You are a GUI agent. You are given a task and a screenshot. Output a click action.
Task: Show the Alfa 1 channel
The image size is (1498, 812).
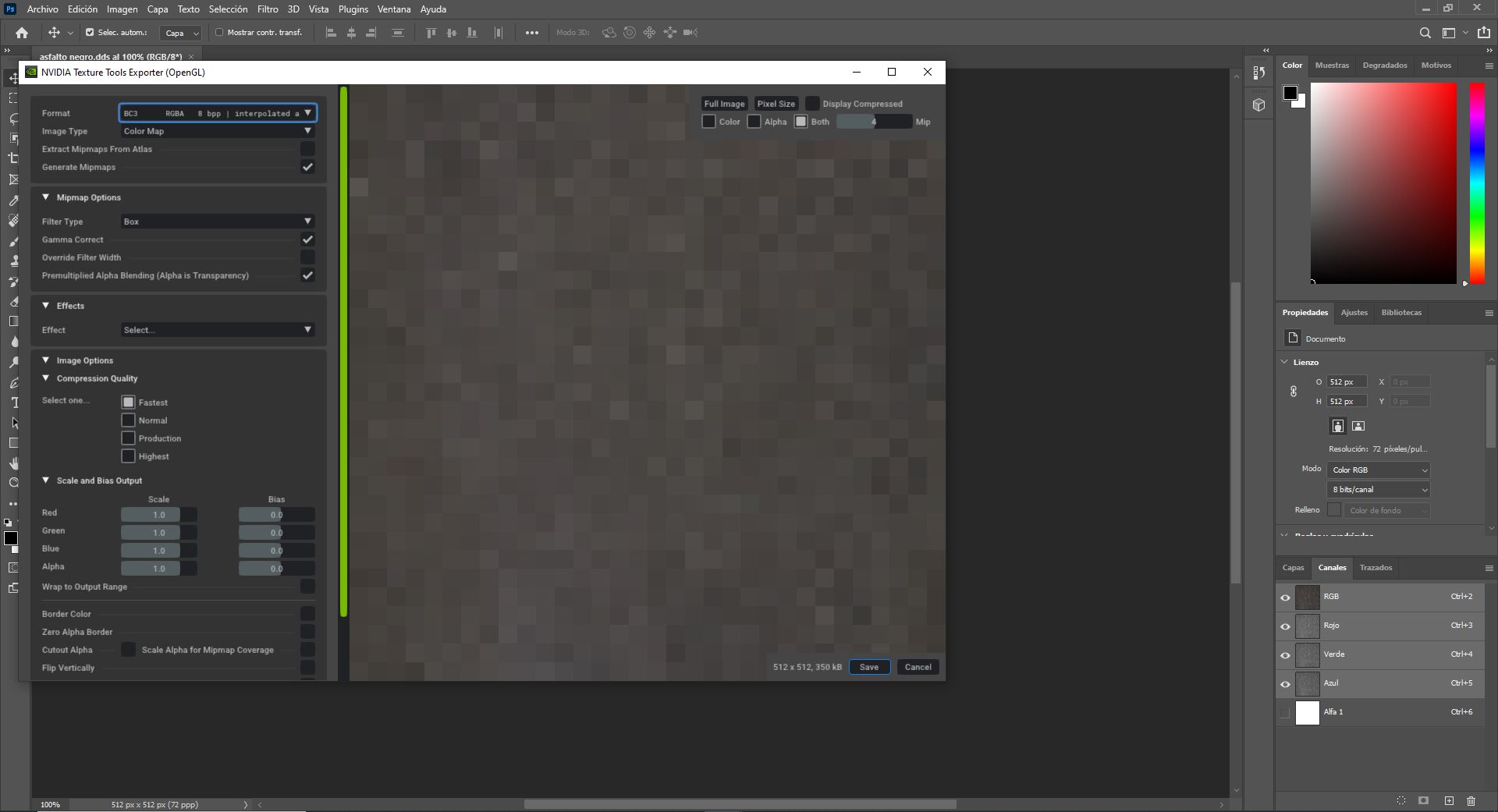pyautogui.click(x=1285, y=713)
